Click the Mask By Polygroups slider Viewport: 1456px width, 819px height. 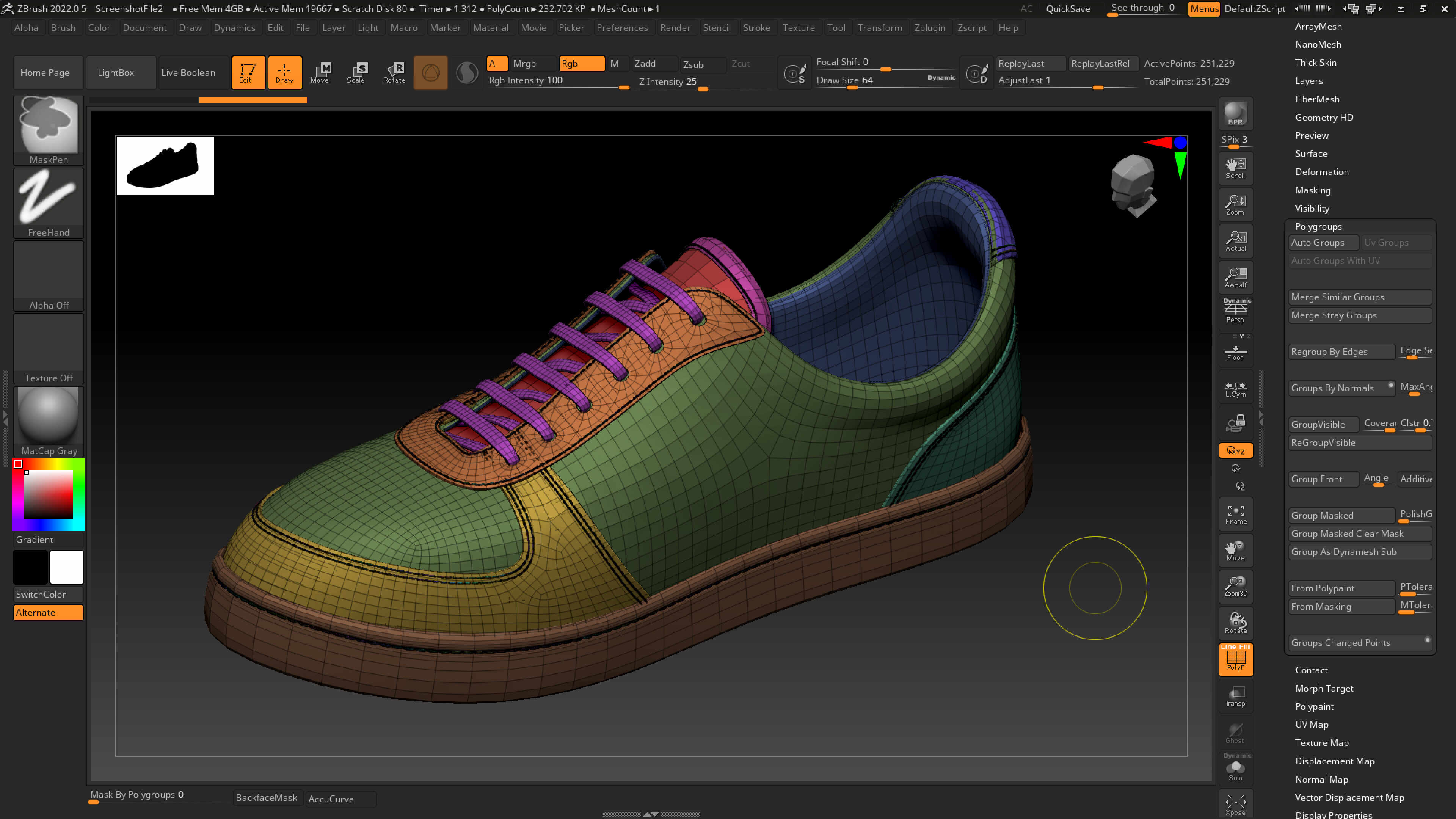tap(159, 796)
